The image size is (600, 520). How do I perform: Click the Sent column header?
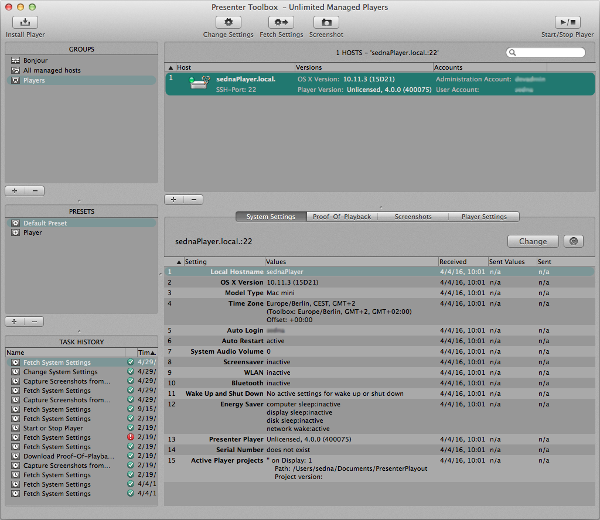tap(544, 262)
